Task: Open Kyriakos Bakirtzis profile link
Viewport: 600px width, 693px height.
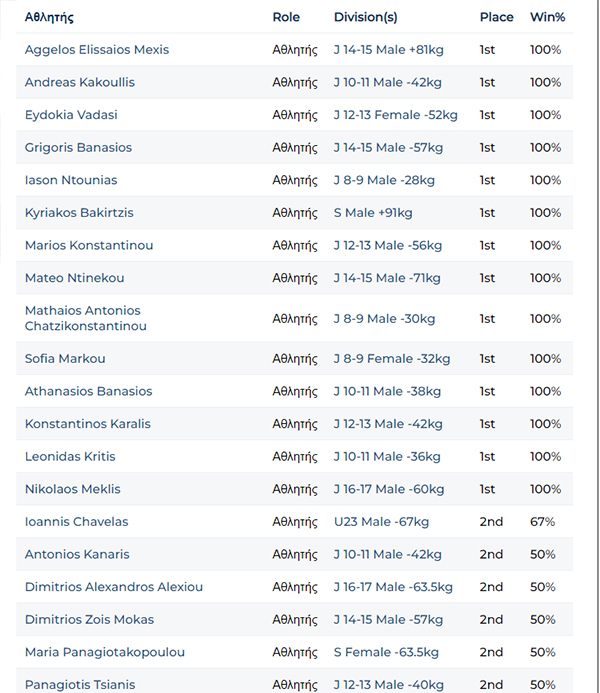Action: 79,213
